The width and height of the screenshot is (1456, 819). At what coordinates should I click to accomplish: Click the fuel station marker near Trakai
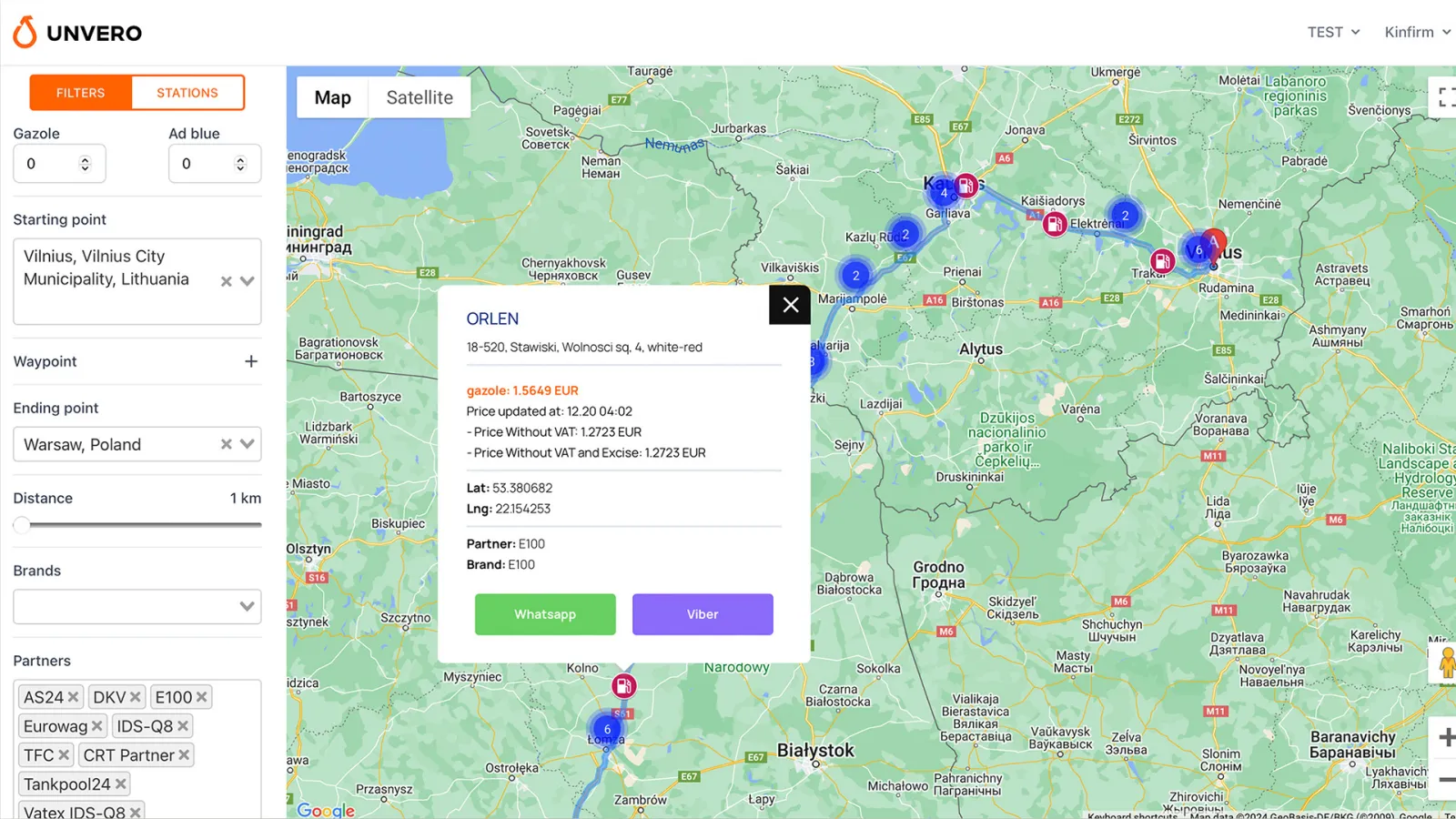tap(1162, 262)
